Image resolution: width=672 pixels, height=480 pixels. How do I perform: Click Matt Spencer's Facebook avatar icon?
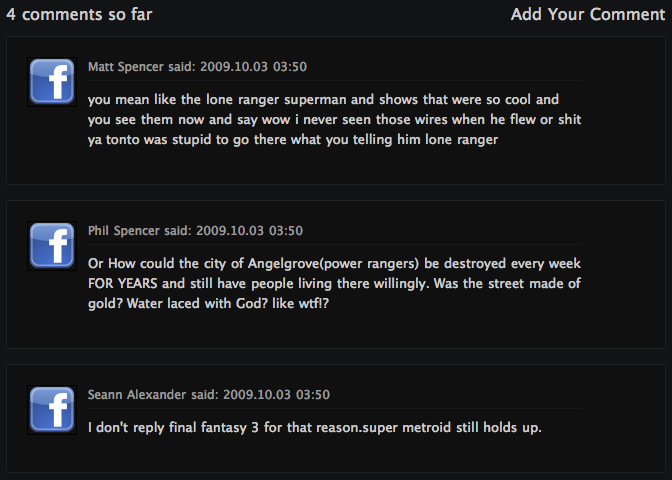coord(52,82)
